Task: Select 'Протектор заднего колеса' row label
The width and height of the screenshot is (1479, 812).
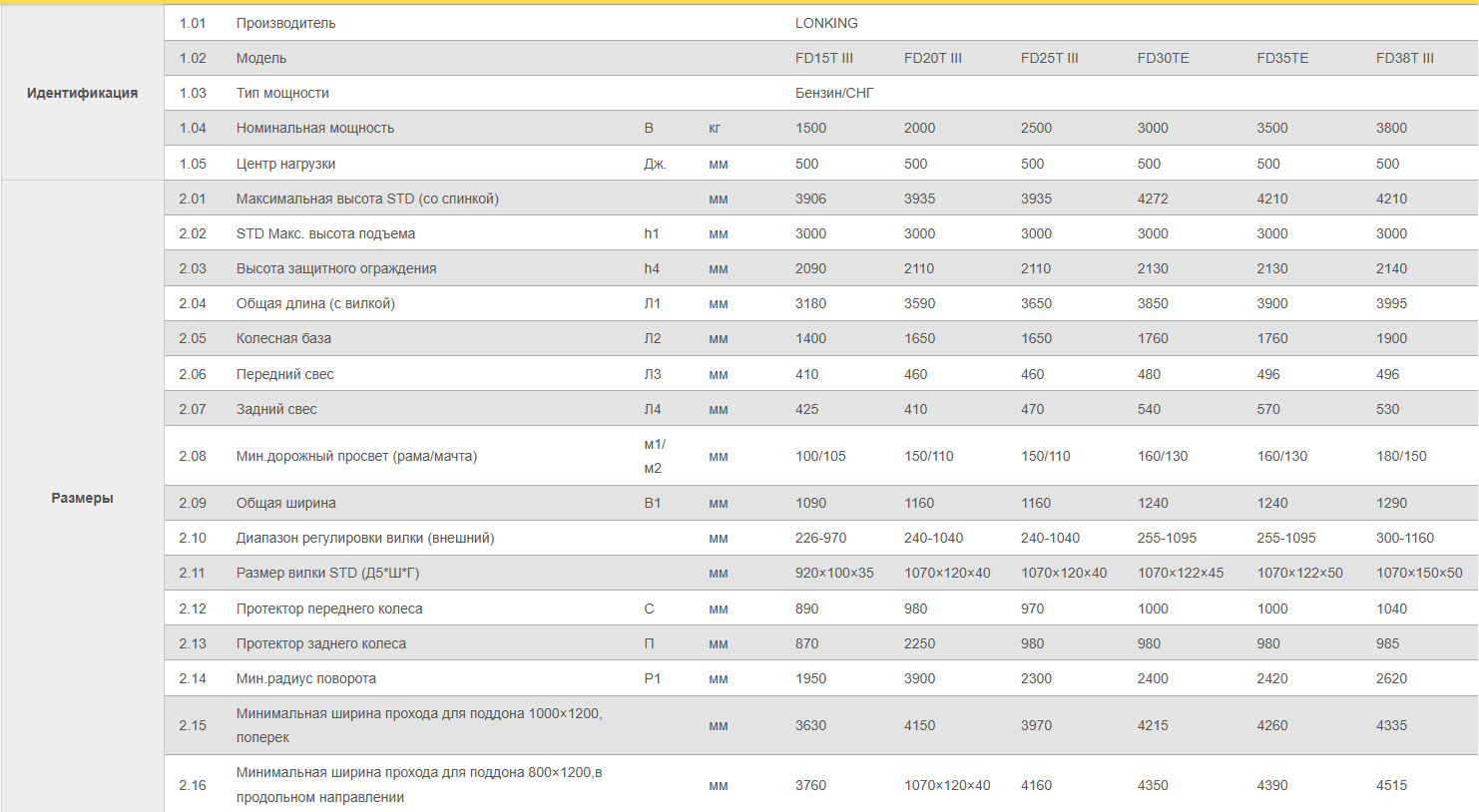Action: 321,643
